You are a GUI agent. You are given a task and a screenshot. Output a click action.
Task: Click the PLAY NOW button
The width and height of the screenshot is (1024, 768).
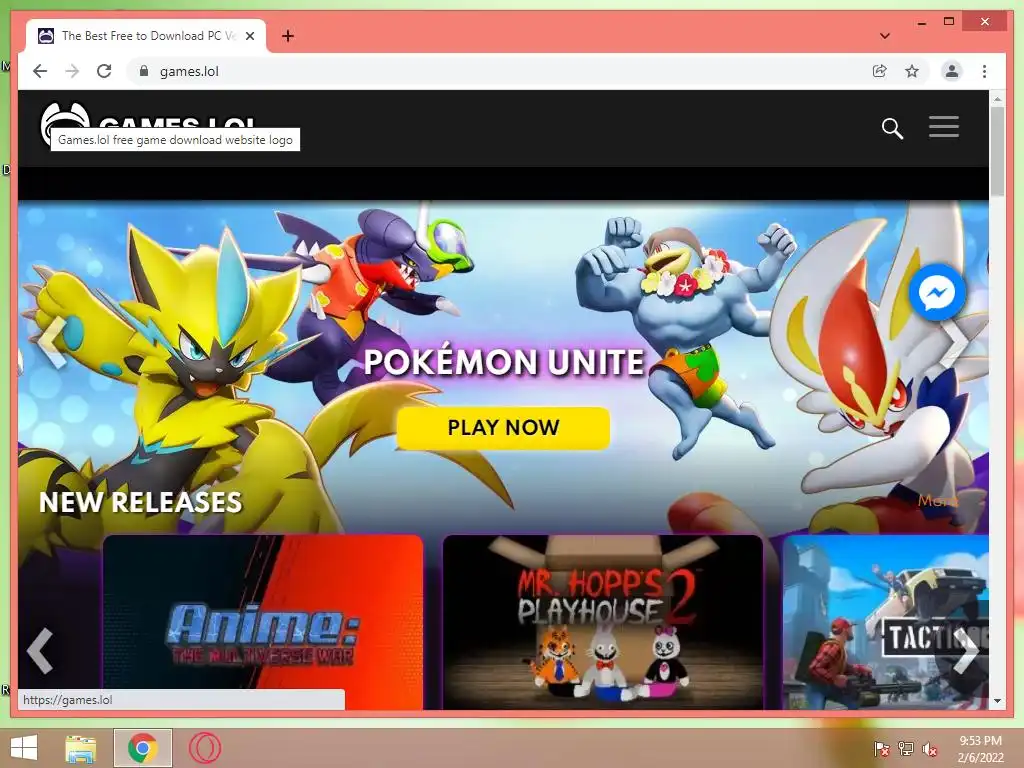point(503,428)
